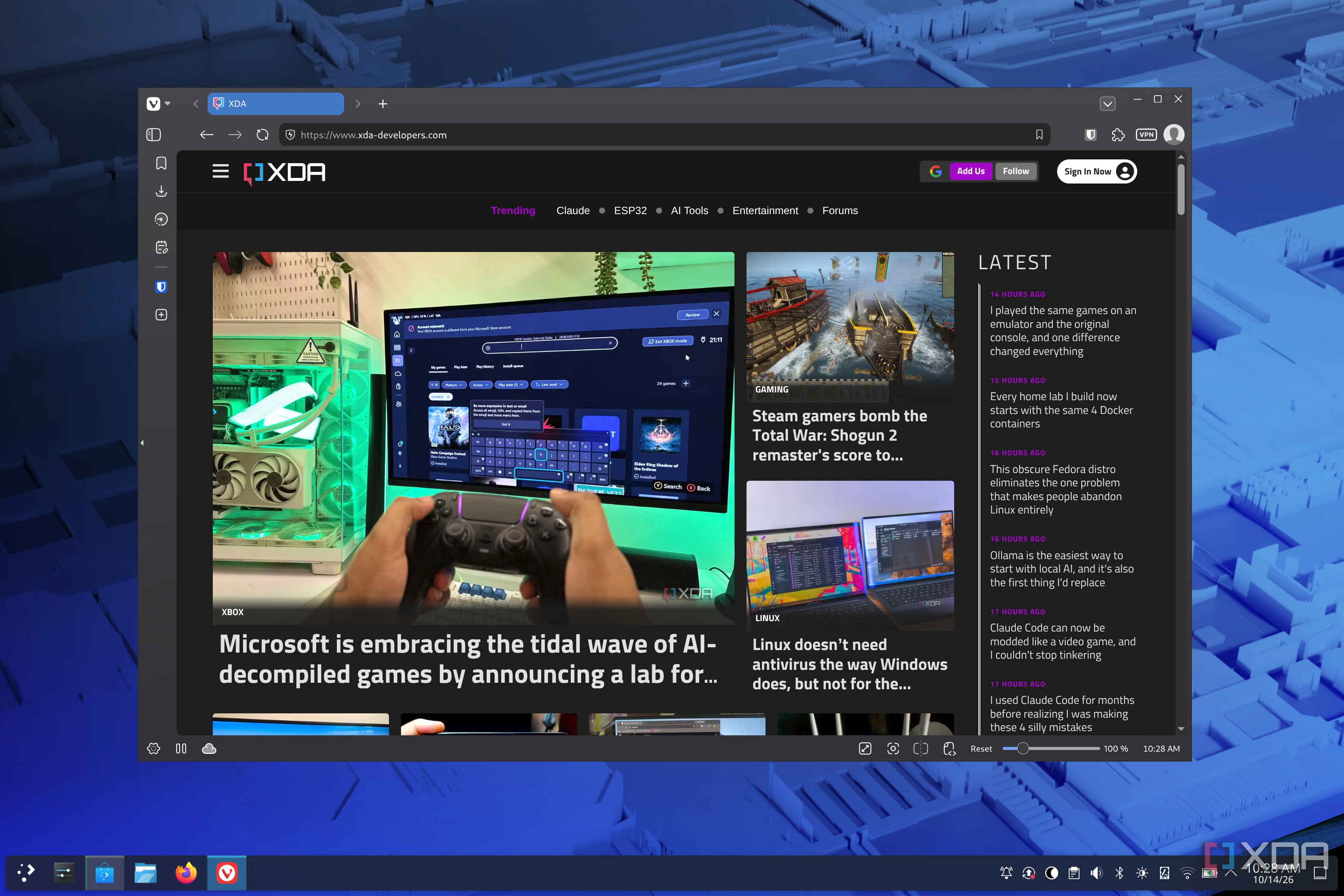Add a new web panel
1344x896 pixels.
pos(161,315)
